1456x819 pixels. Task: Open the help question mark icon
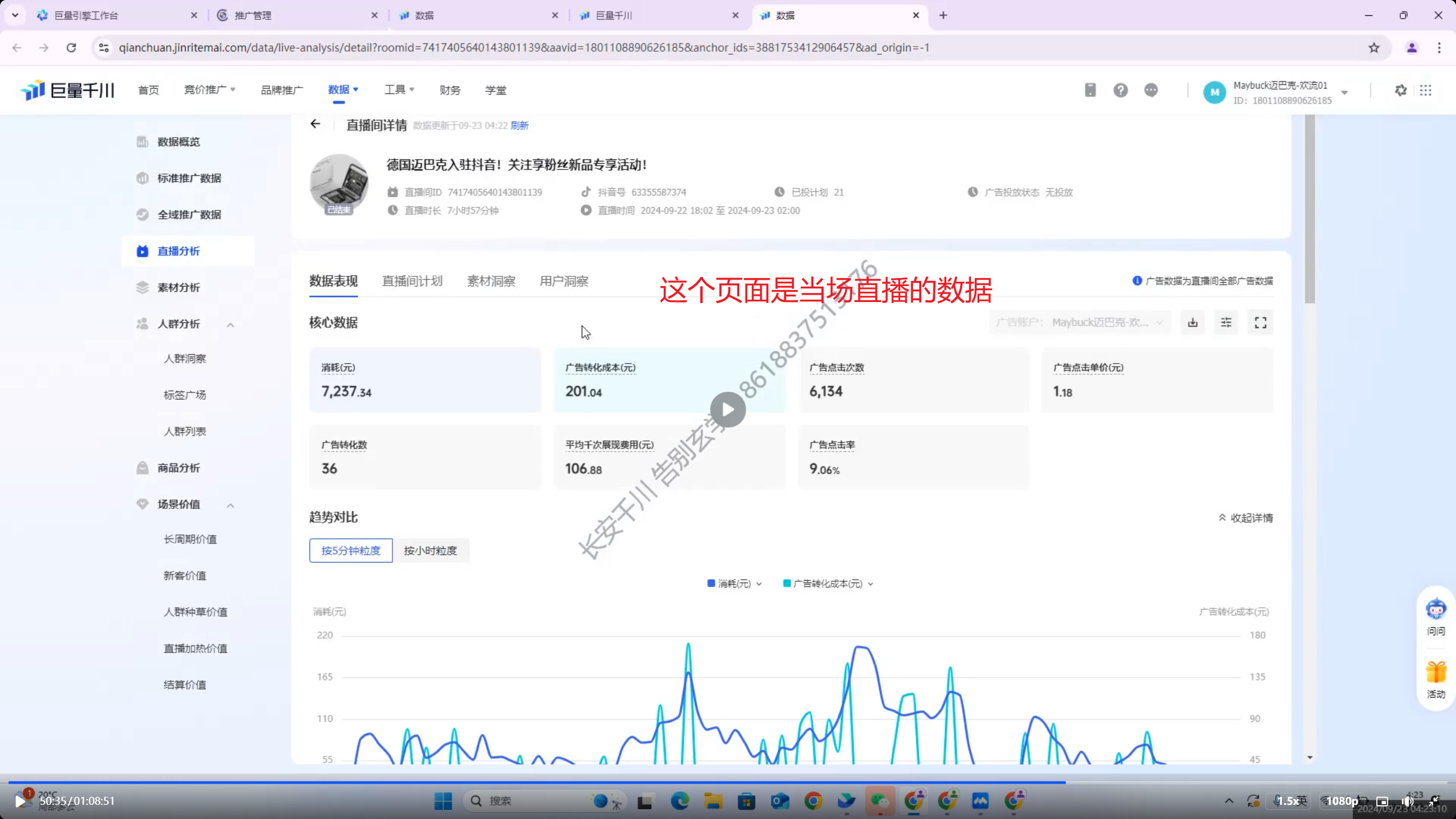[x=1120, y=90]
